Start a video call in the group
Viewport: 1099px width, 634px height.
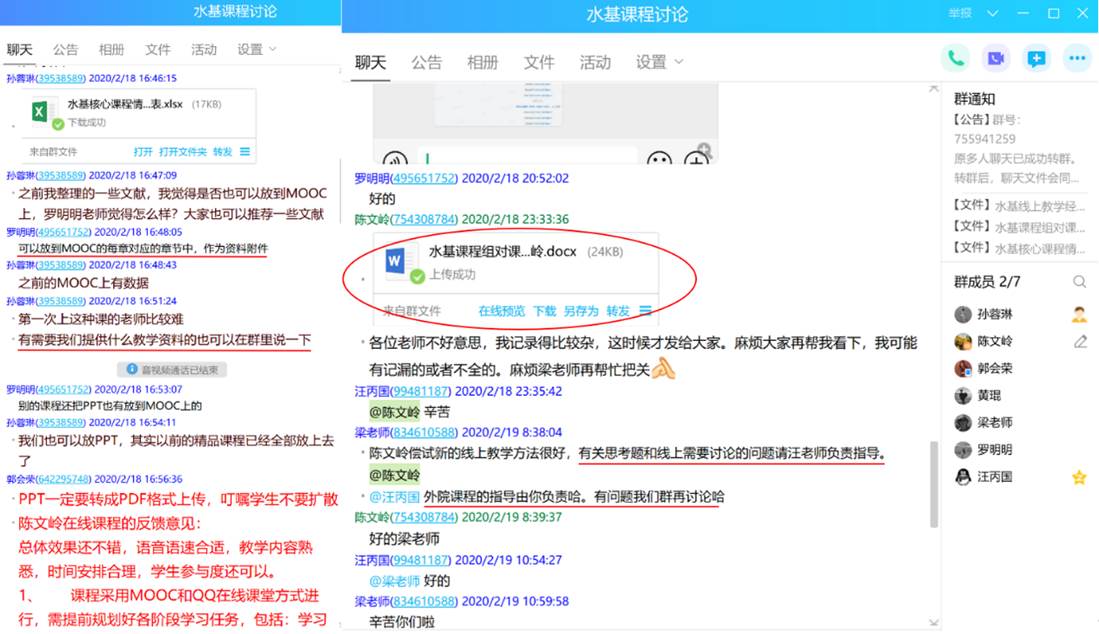(x=995, y=58)
